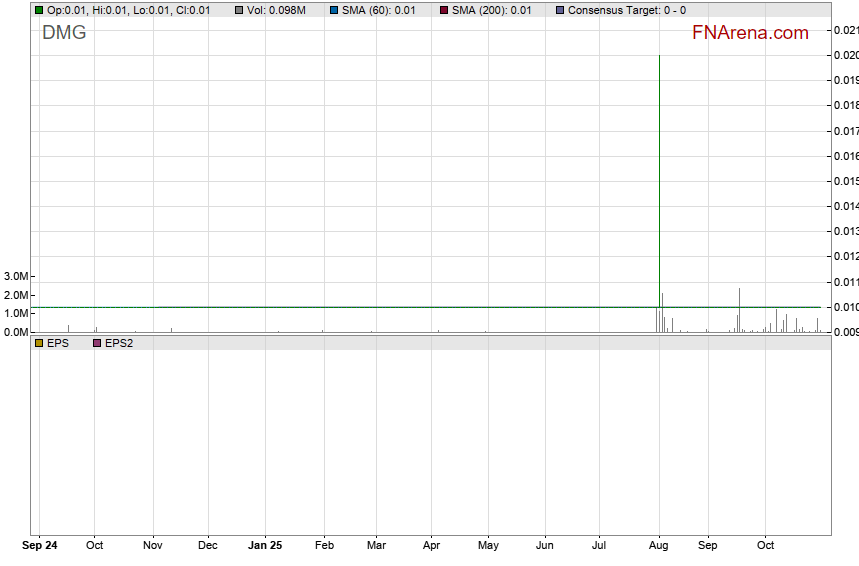The image size is (859, 566).
Task: Click the tall price spike at Aug
Action: pos(659,150)
